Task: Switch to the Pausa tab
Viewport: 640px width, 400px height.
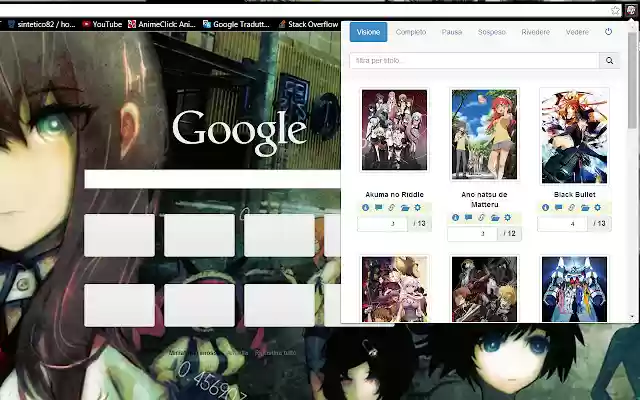Action: [x=452, y=32]
